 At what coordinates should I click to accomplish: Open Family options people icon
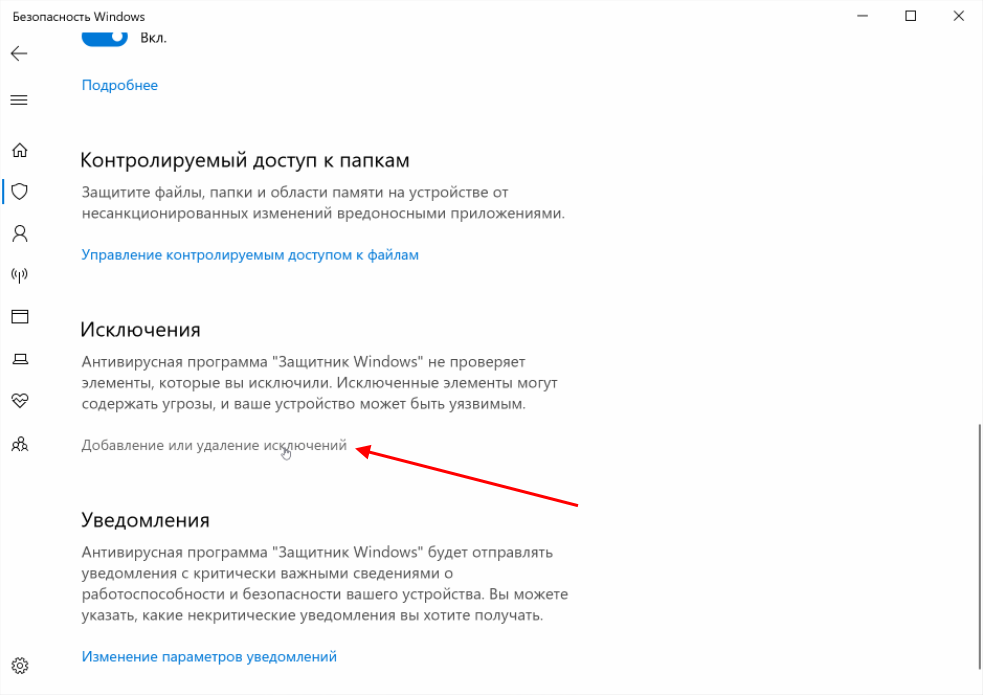(x=19, y=444)
